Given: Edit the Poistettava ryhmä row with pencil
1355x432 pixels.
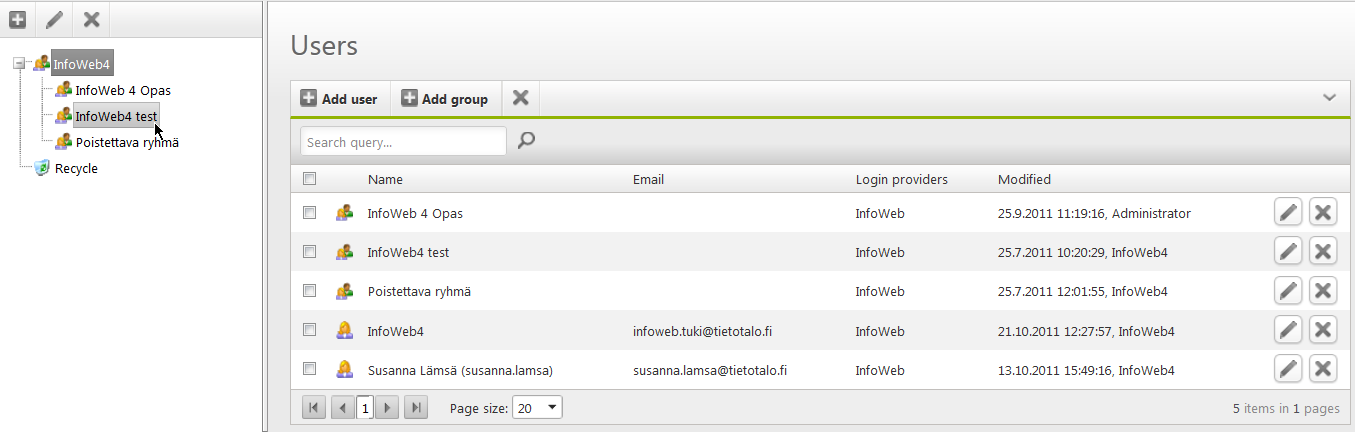Looking at the screenshot, I should 1288,291.
